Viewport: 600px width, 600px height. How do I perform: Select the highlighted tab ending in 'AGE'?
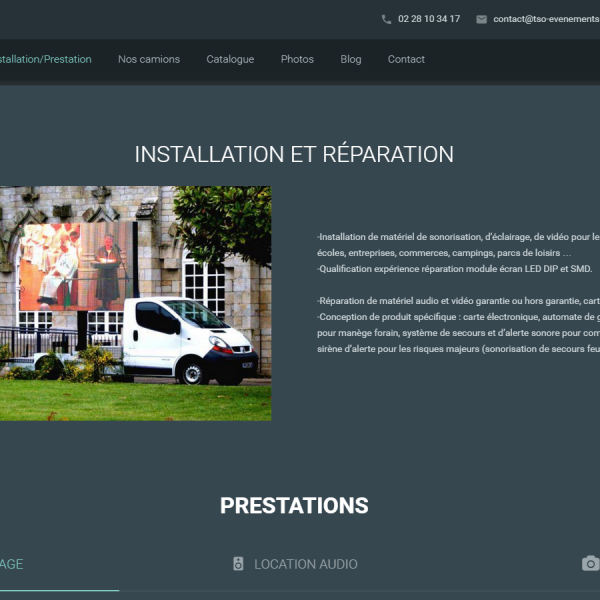pyautogui.click(x=12, y=564)
